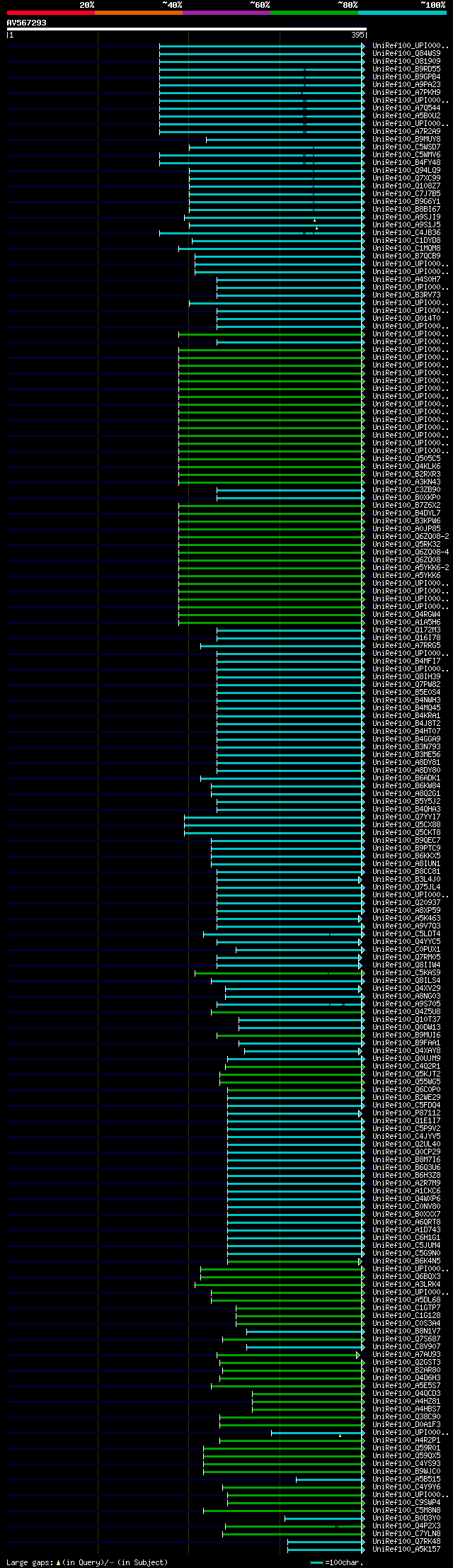This screenshot has height=1568, width=453.
Task: Select hit label UniRef100_Q75JL4
Action: (x=406, y=887)
